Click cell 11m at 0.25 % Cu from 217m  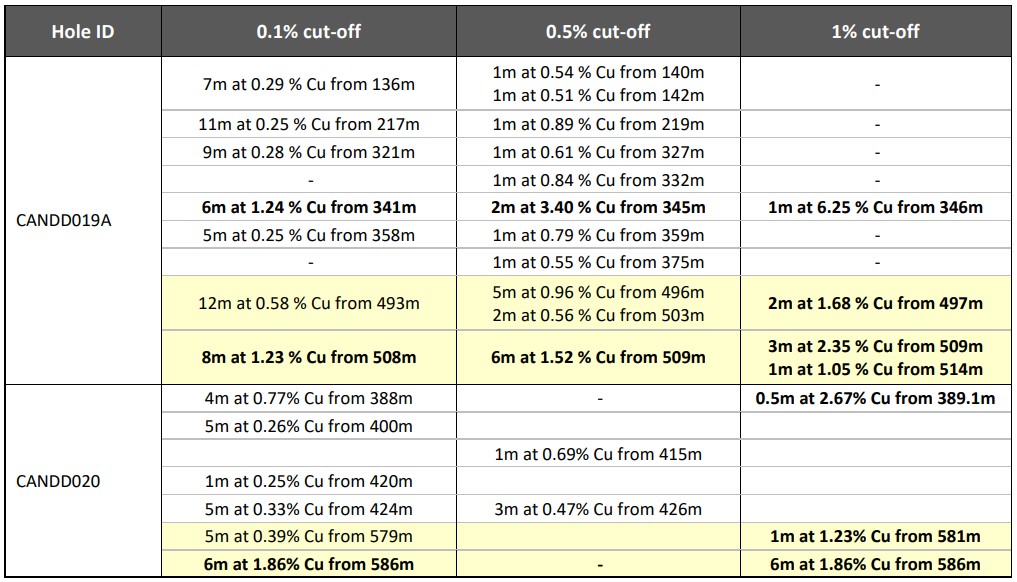tap(309, 124)
